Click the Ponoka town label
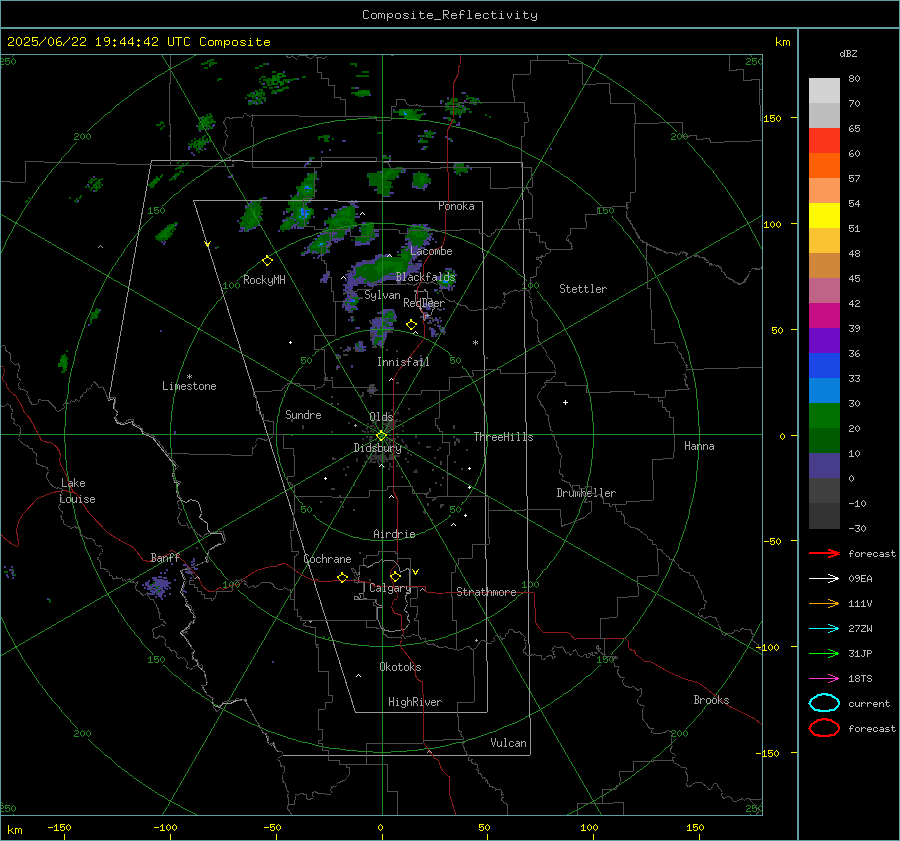The image size is (900, 841). click(x=456, y=206)
